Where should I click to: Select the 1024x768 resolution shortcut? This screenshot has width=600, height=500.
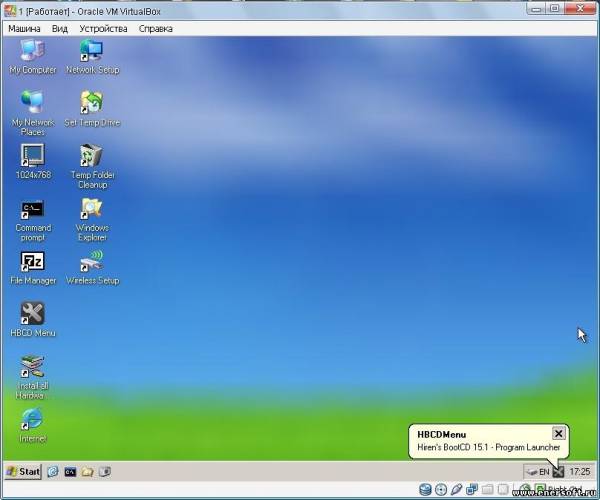pos(33,161)
